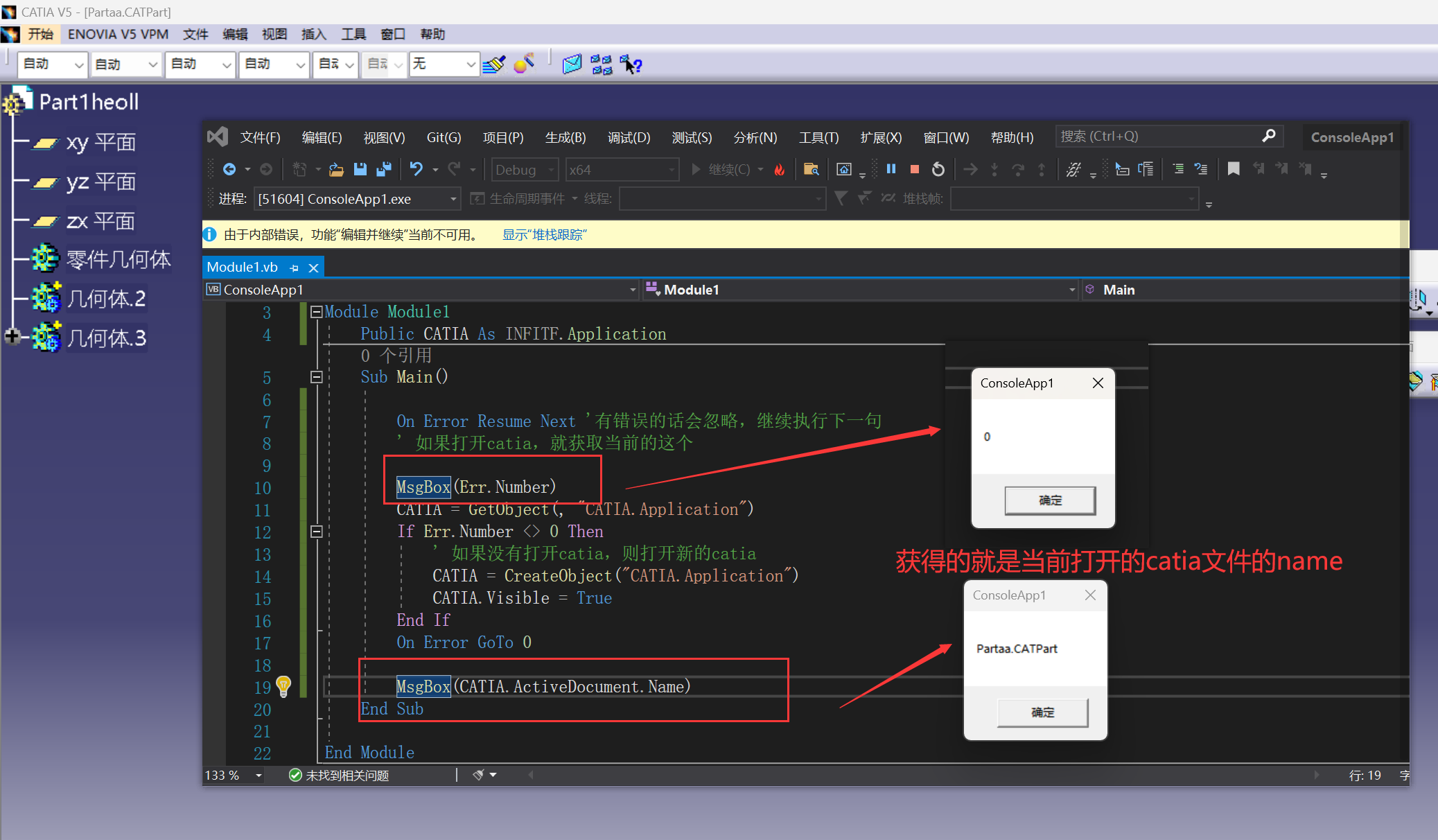Image resolution: width=1438 pixels, height=840 pixels.
Task: Open the 扩展(X) extensions menu
Action: click(x=881, y=137)
